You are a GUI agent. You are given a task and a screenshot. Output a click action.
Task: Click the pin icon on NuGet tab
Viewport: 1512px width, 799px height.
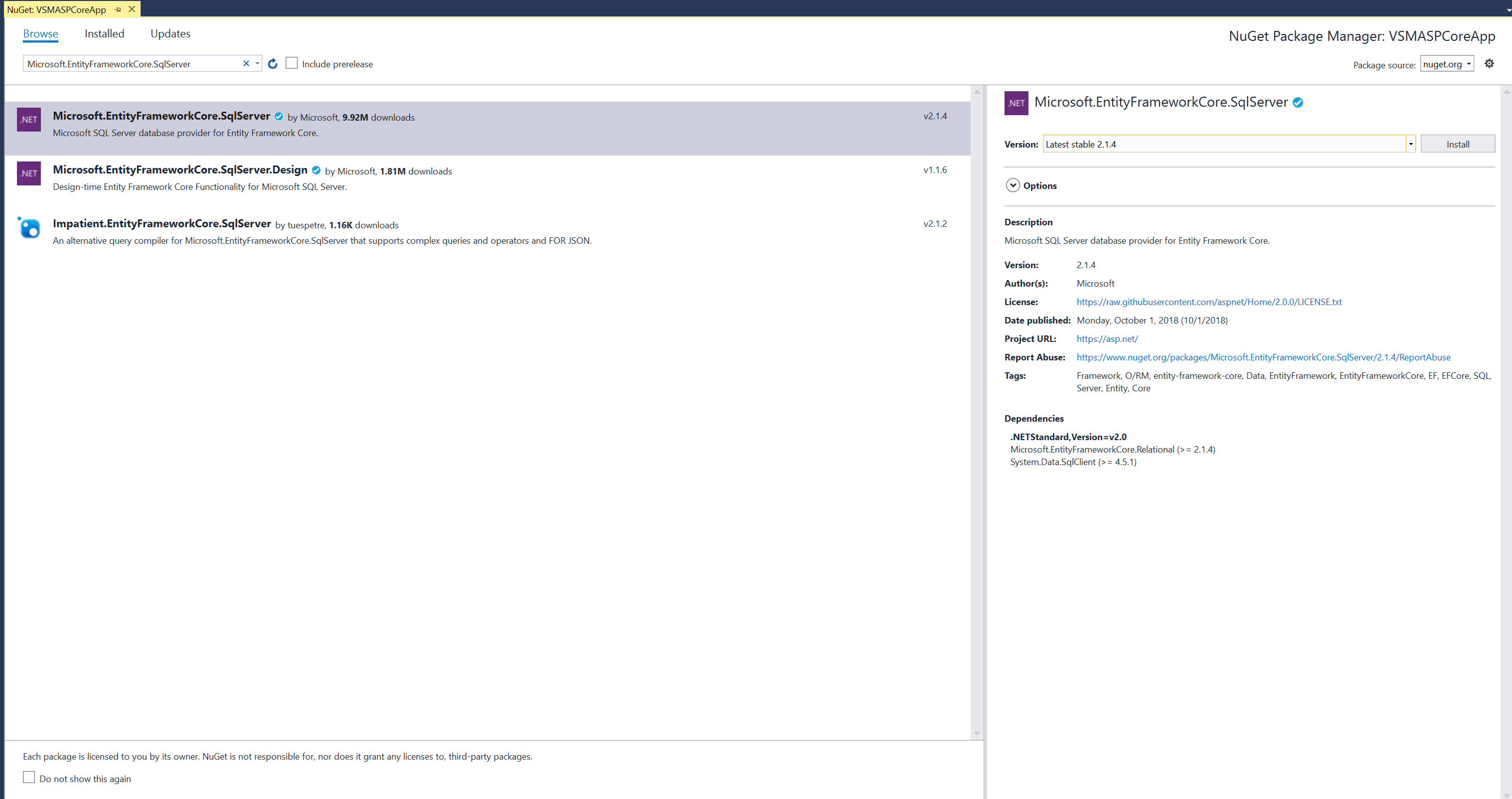[118, 9]
